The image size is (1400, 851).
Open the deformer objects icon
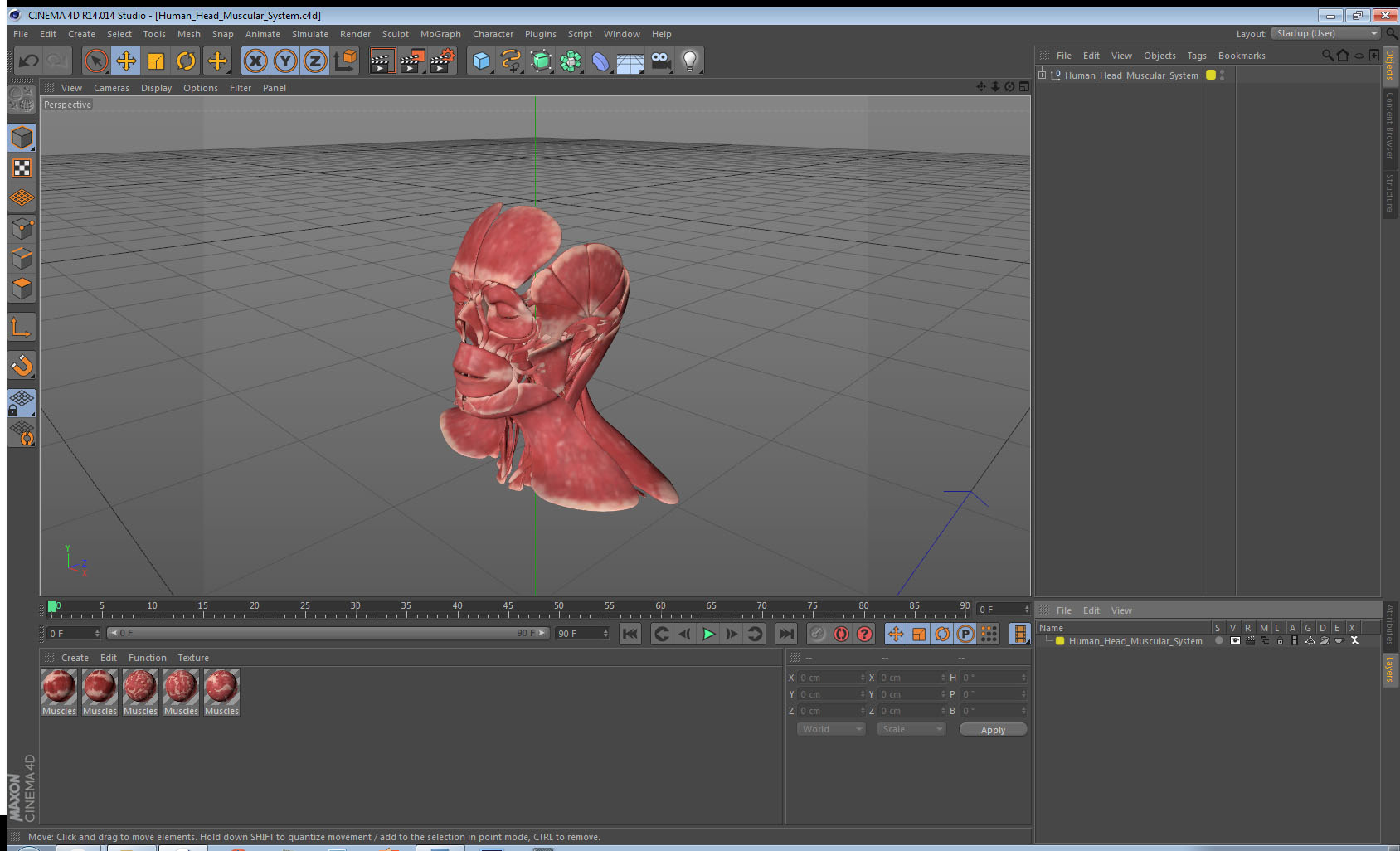pyautogui.click(x=600, y=61)
